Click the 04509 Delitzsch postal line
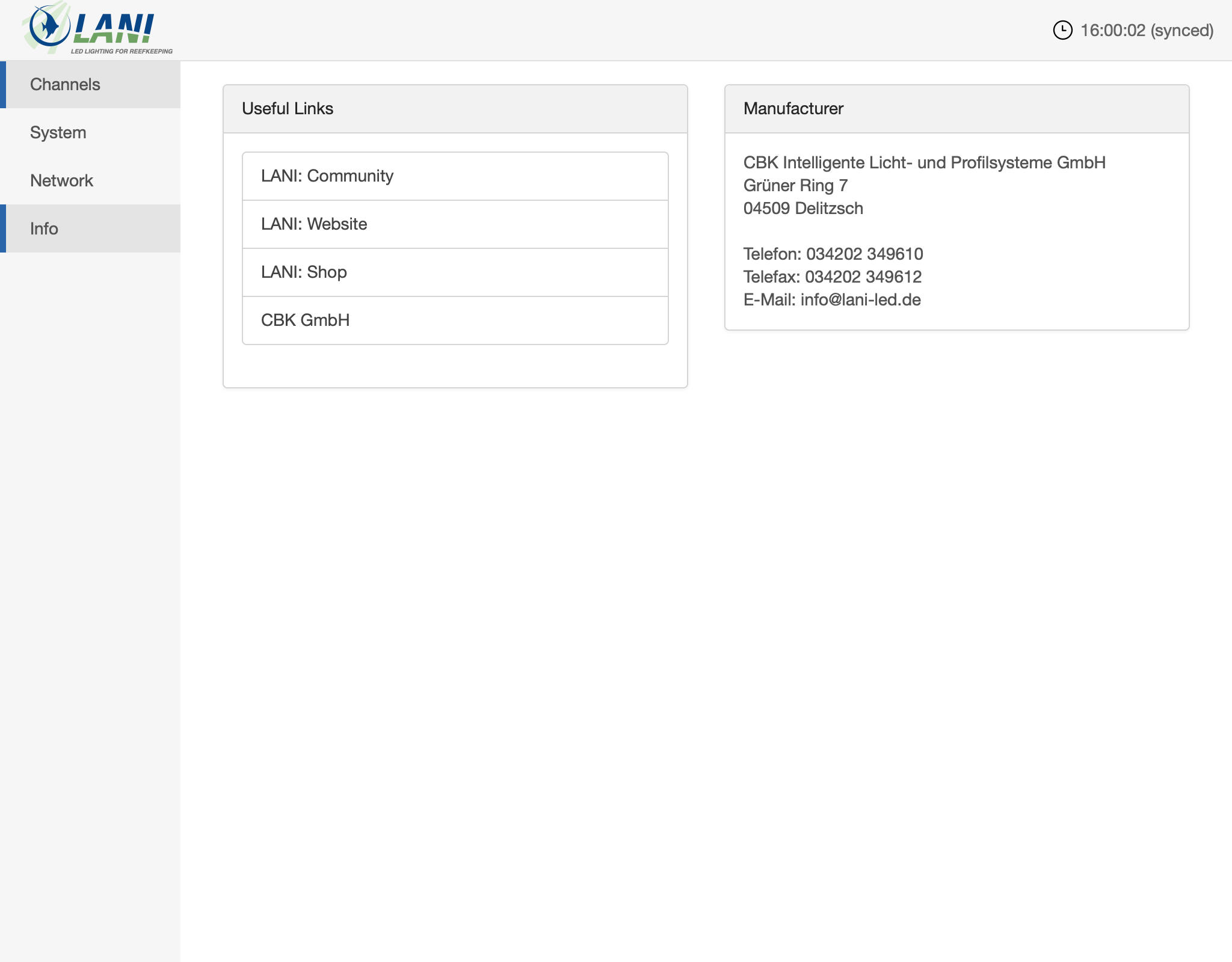 (803, 209)
